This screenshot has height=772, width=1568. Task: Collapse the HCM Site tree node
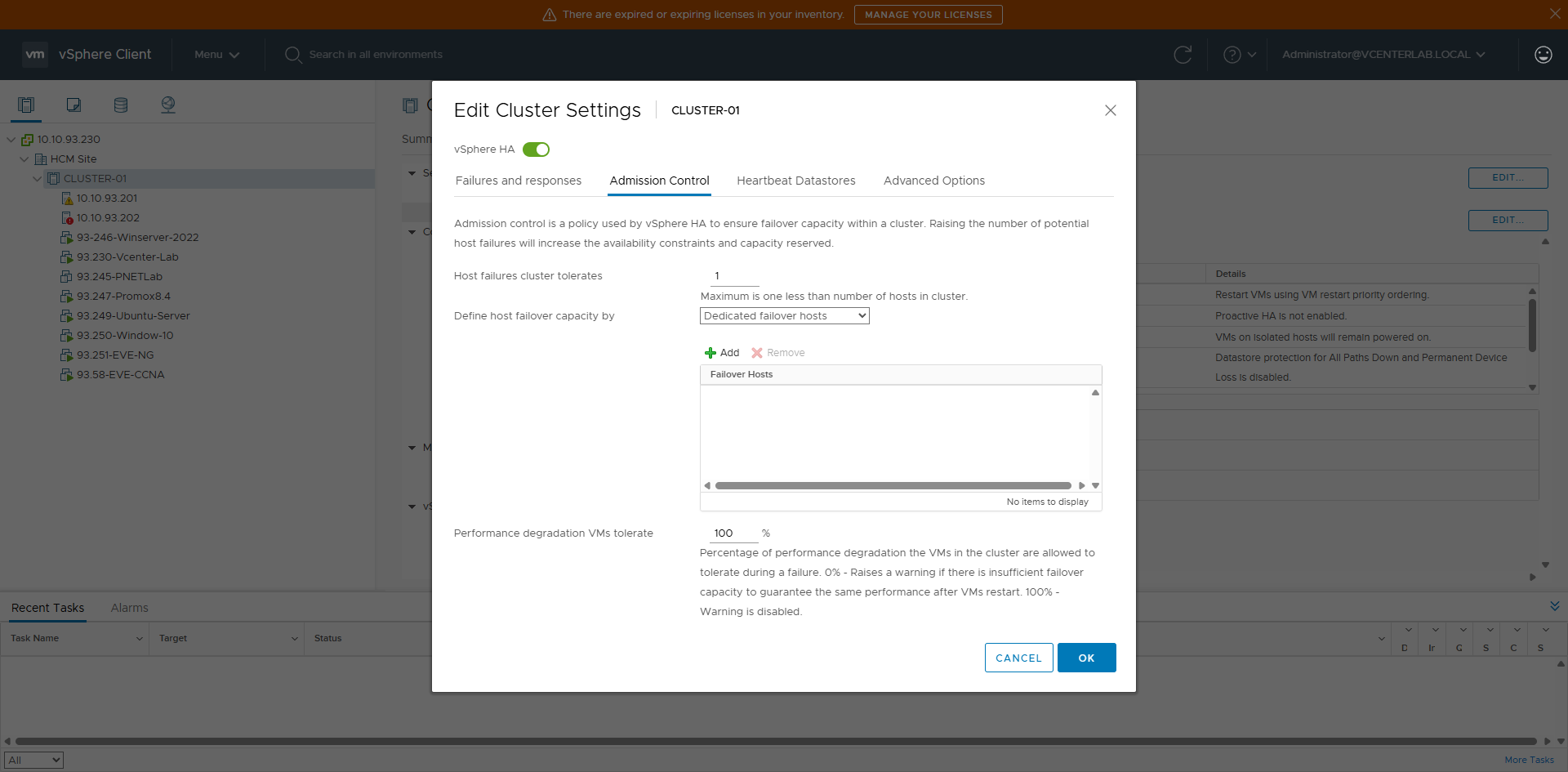coord(24,159)
